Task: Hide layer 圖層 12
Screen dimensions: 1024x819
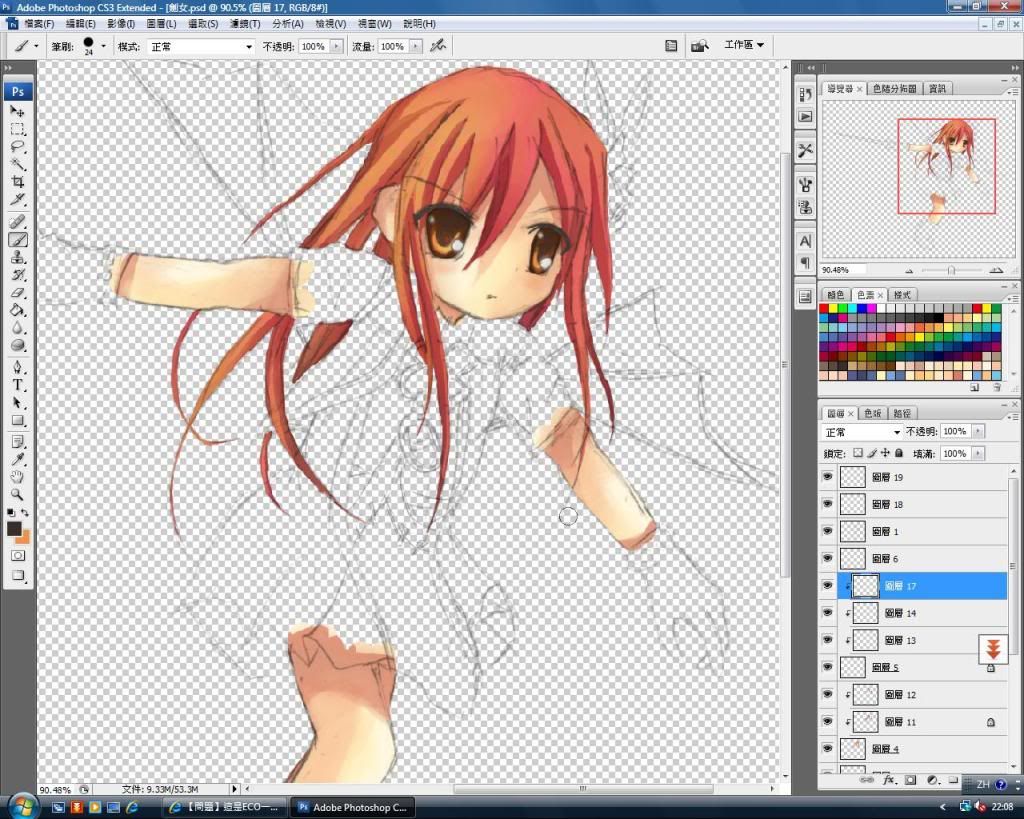Action: (827, 694)
